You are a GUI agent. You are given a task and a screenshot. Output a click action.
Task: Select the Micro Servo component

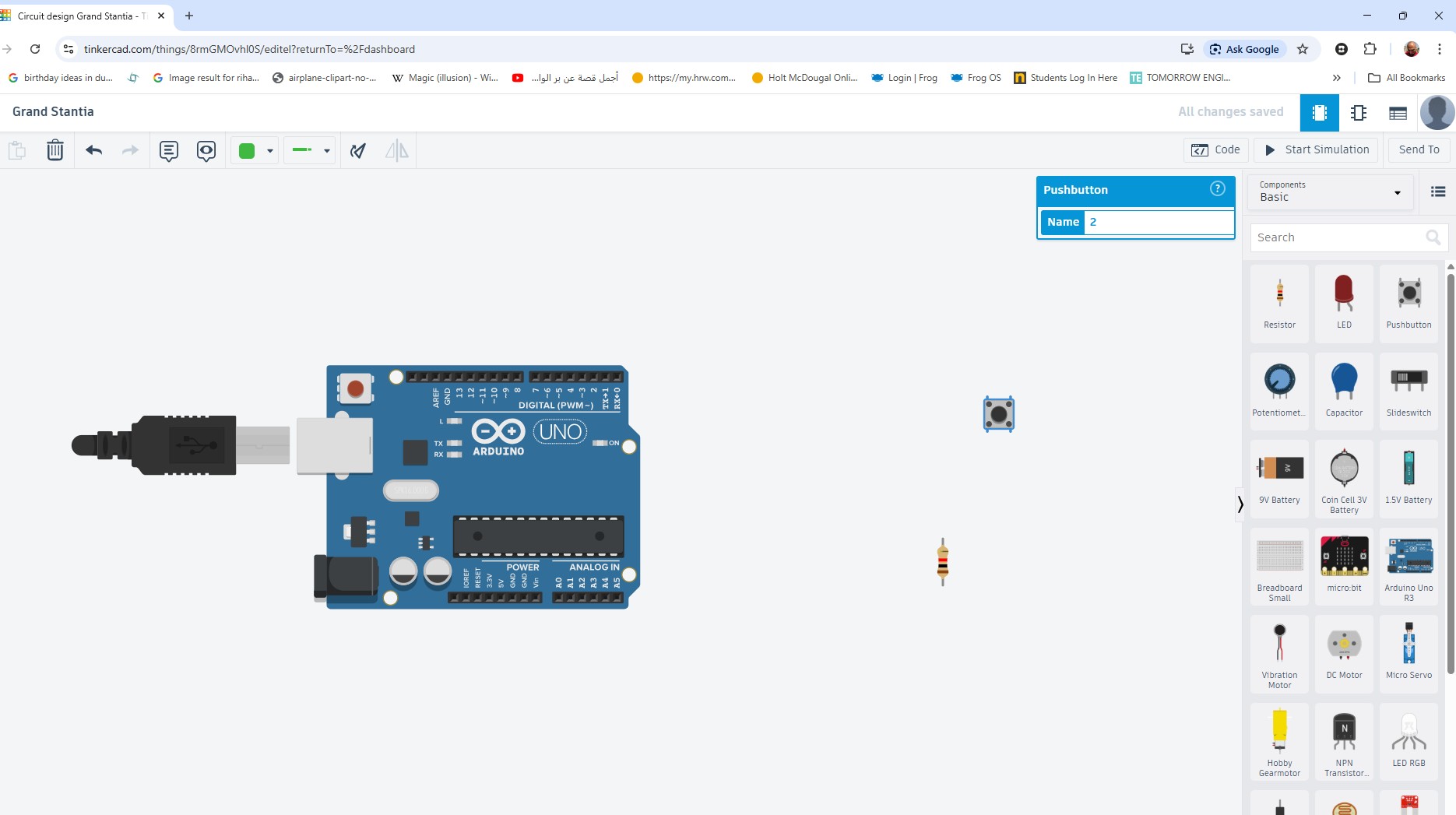tap(1409, 655)
